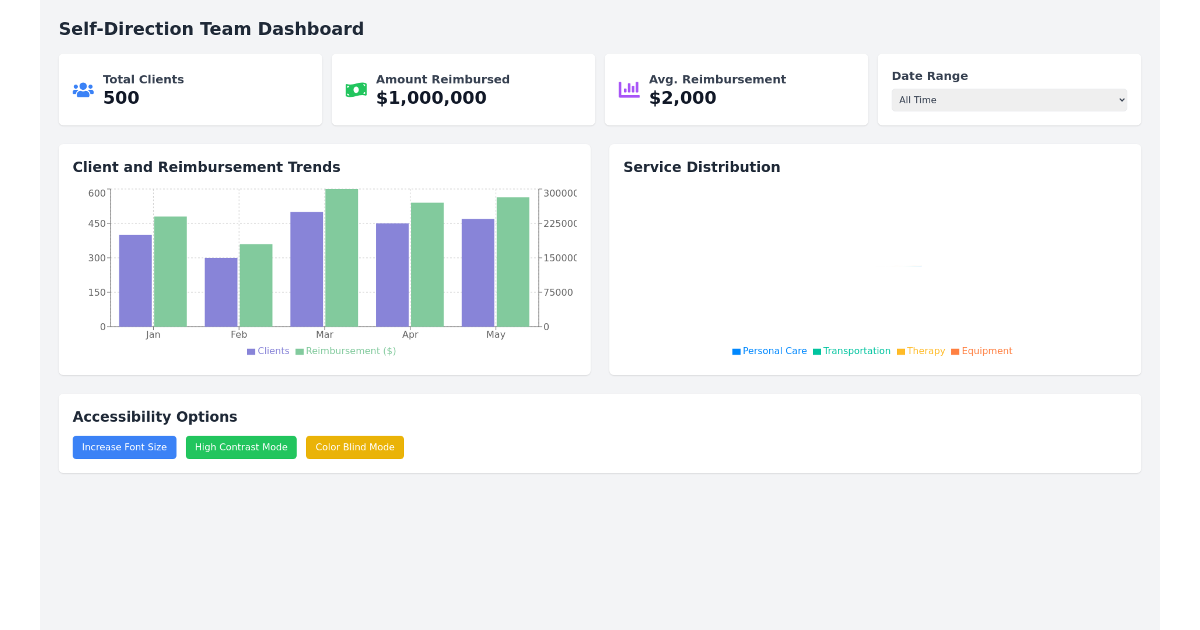
Task: Click the Amount Reimbursed money icon
Action: point(356,89)
